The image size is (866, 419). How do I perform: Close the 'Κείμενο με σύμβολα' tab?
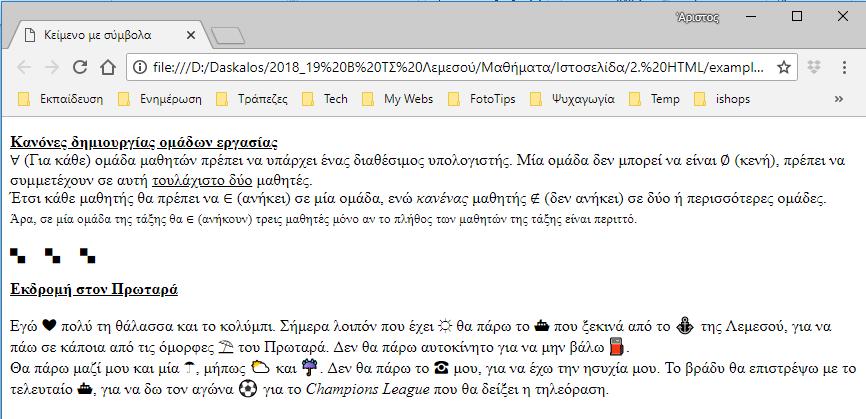pyautogui.click(x=191, y=35)
